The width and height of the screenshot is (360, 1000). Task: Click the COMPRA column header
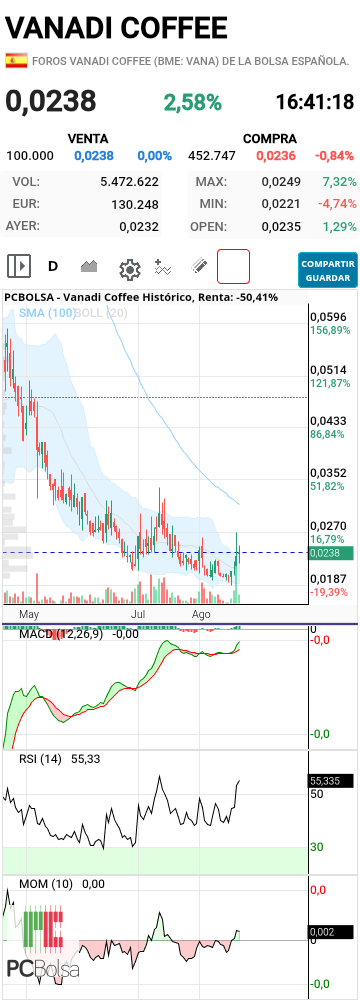(x=270, y=138)
